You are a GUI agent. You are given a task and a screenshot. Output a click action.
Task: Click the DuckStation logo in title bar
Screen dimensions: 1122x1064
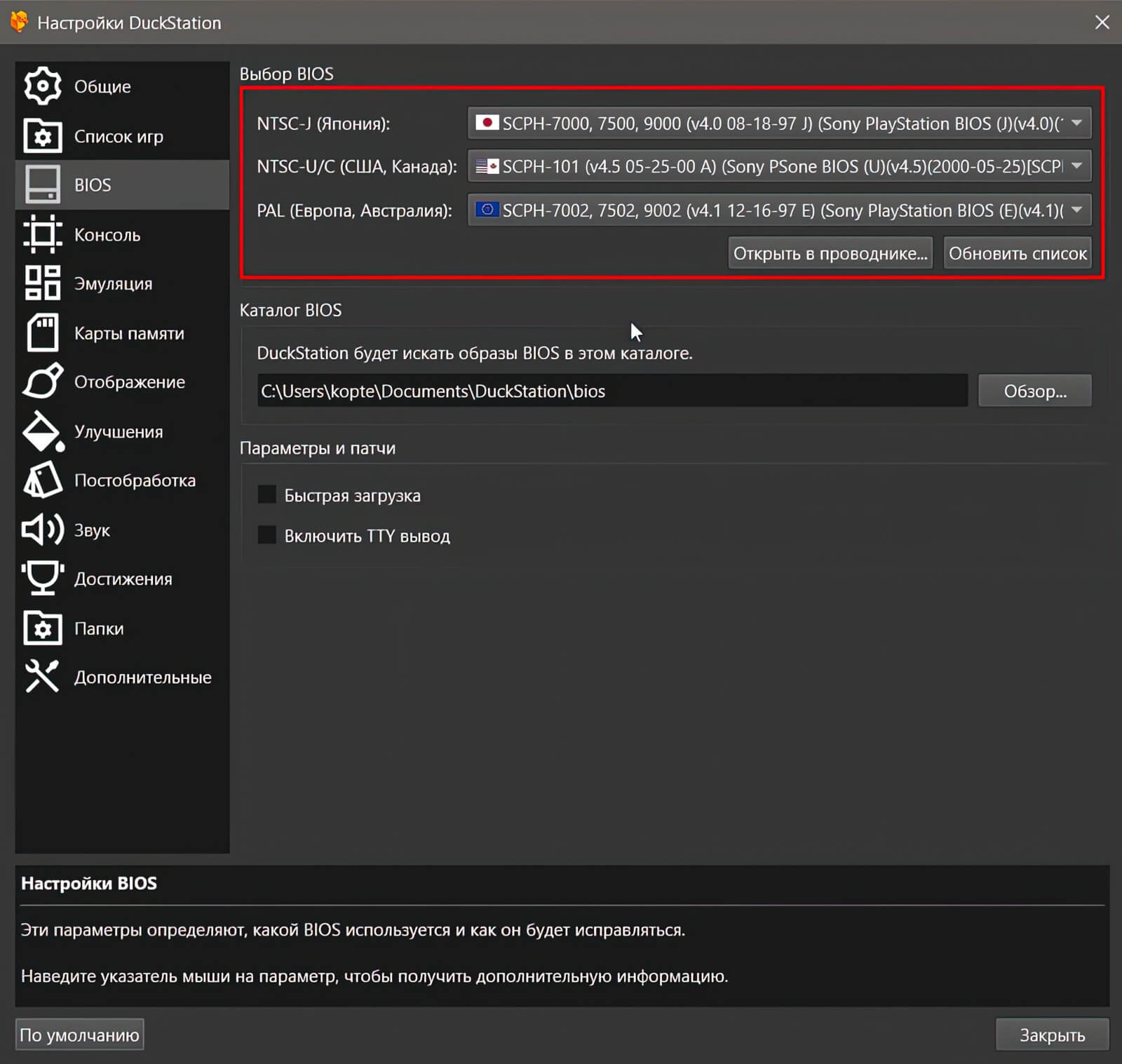[x=19, y=22]
